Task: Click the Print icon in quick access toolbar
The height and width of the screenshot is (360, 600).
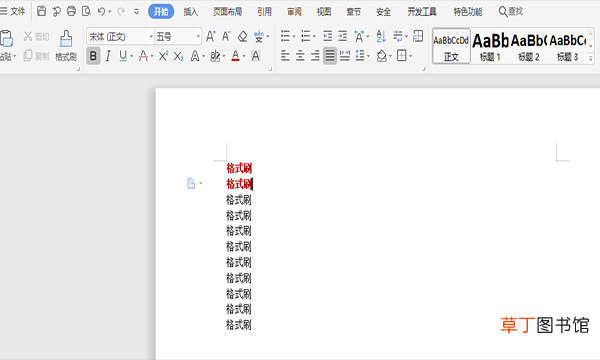Action: point(72,11)
